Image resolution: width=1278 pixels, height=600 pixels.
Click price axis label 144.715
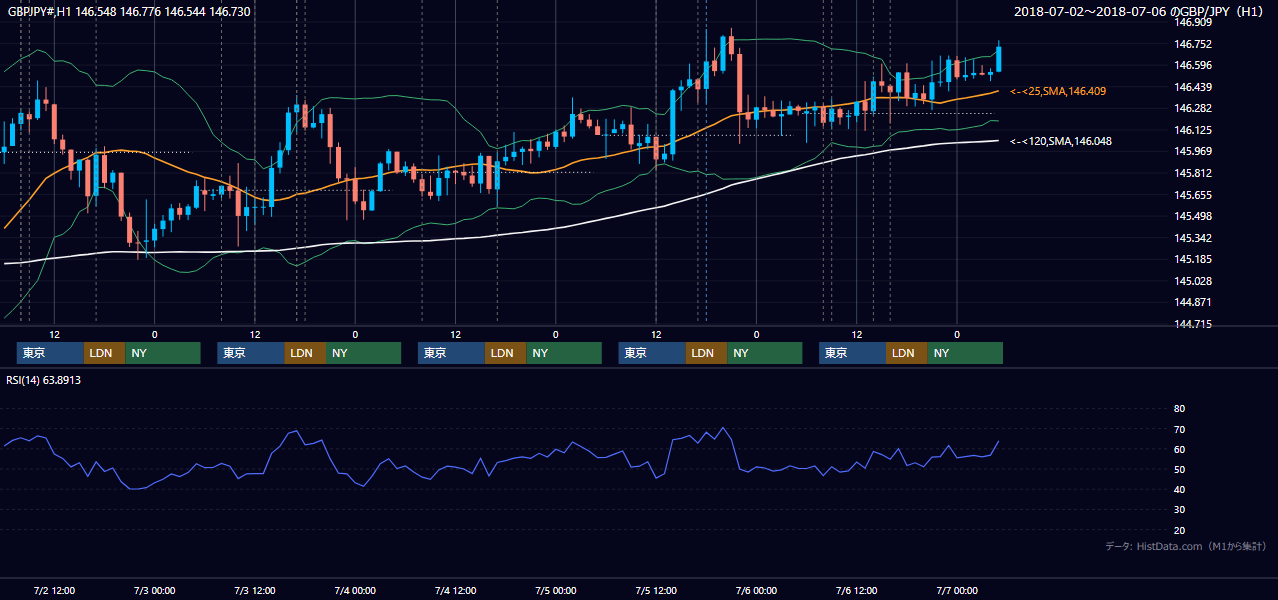pos(1194,324)
